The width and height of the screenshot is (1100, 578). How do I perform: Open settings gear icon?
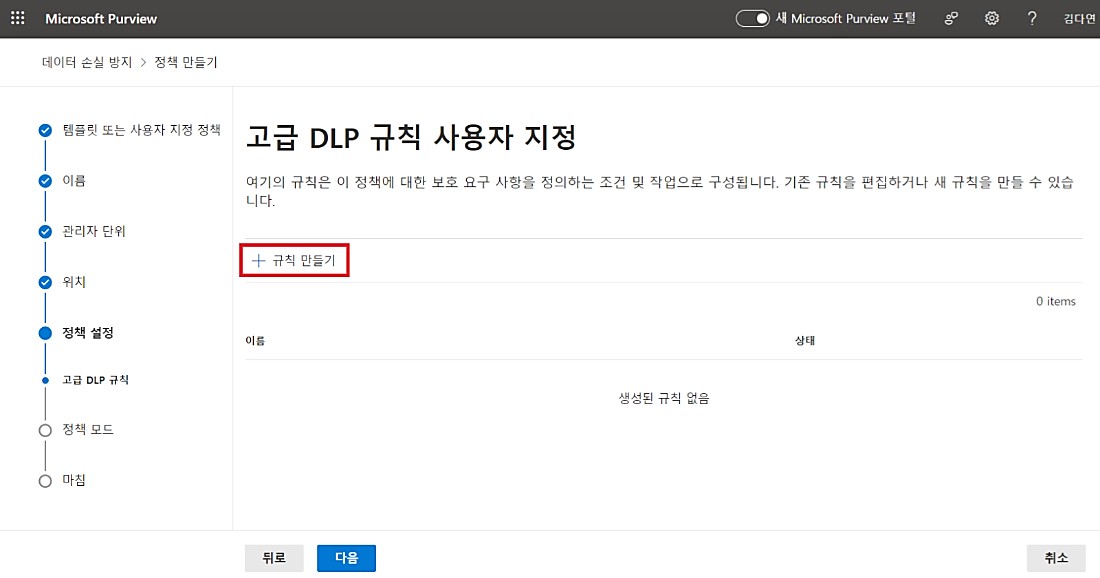point(991,19)
